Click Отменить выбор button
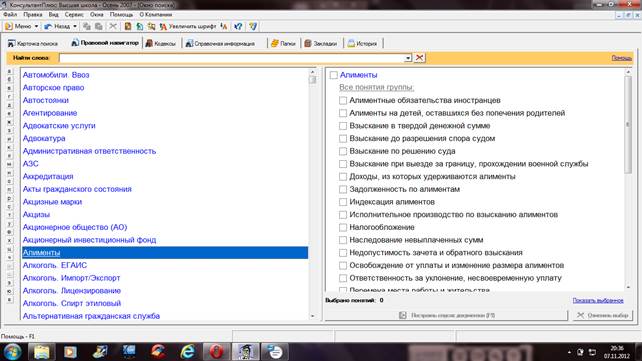This screenshot has height=361, width=642. point(602,315)
